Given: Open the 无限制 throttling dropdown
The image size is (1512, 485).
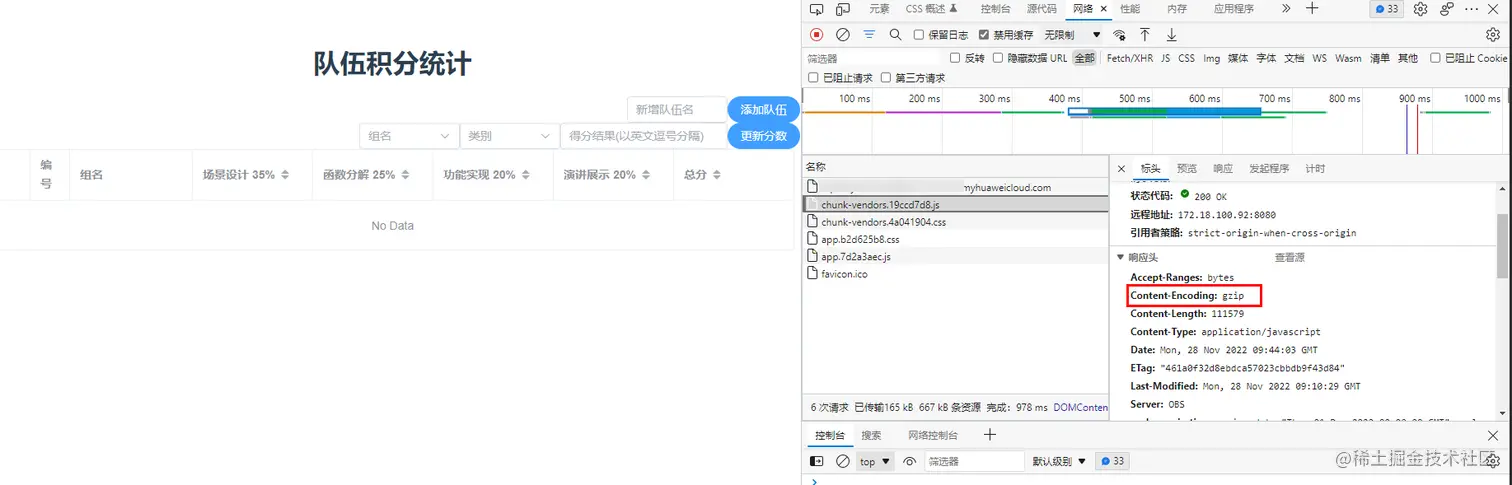Looking at the screenshot, I should pos(1070,34).
